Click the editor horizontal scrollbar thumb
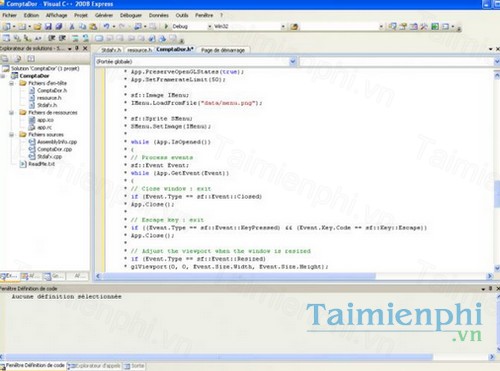This screenshot has width=500, height=371. point(239,276)
